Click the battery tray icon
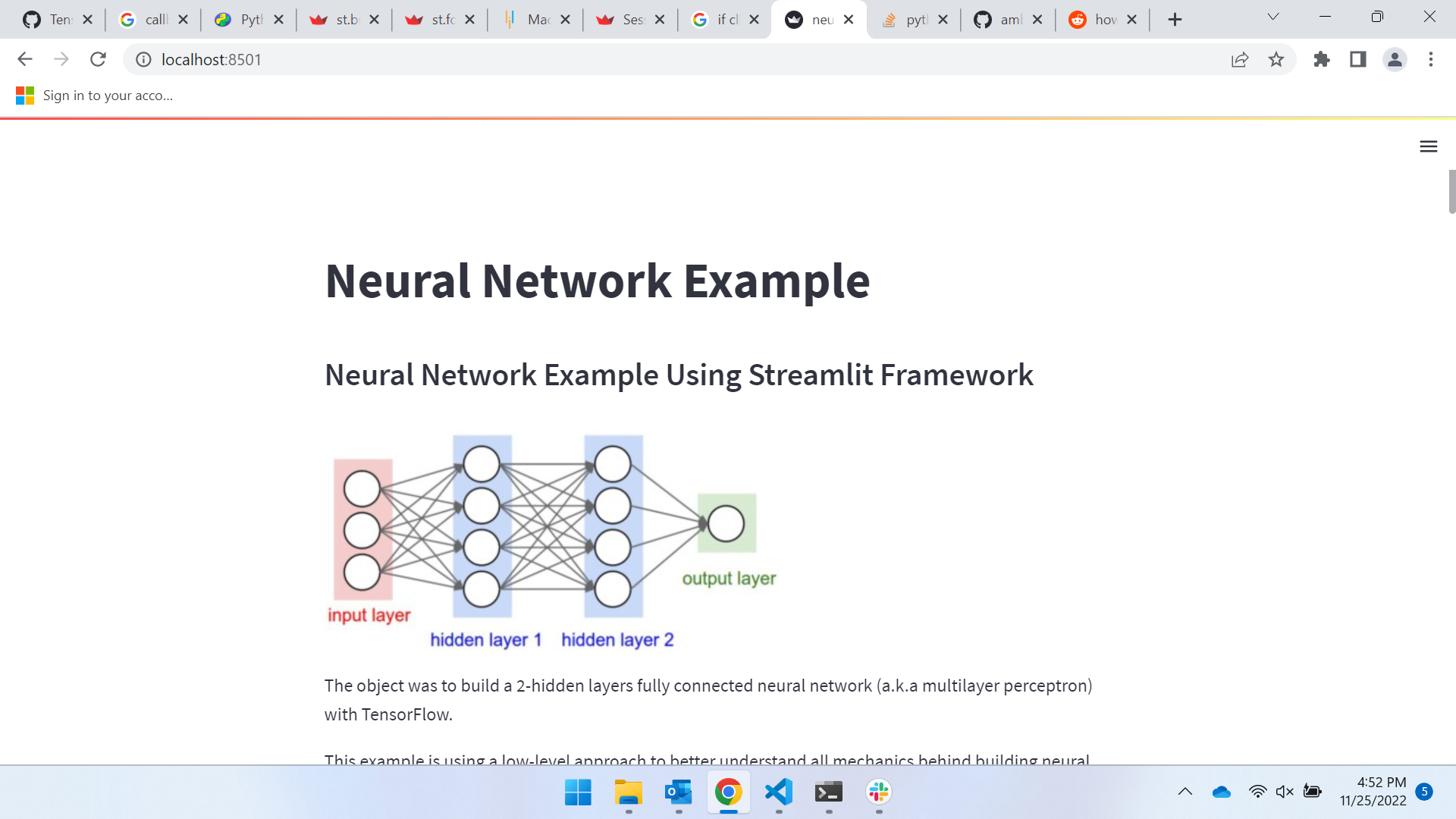 click(x=1313, y=792)
